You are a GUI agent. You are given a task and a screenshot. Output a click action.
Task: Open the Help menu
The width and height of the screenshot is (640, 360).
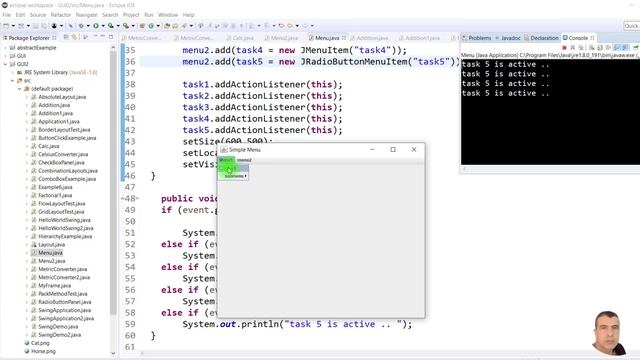click(x=189, y=15)
